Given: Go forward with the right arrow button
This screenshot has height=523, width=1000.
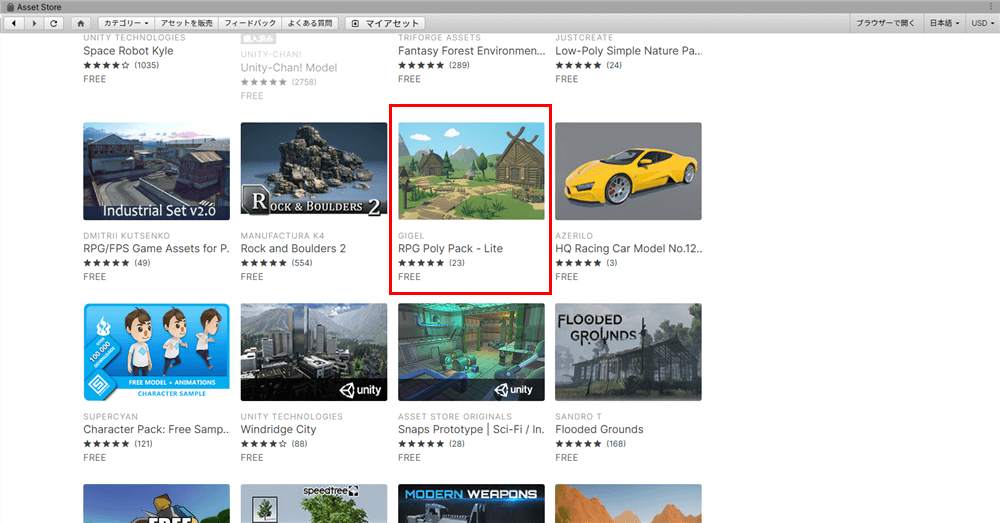Looking at the screenshot, I should tap(34, 23).
